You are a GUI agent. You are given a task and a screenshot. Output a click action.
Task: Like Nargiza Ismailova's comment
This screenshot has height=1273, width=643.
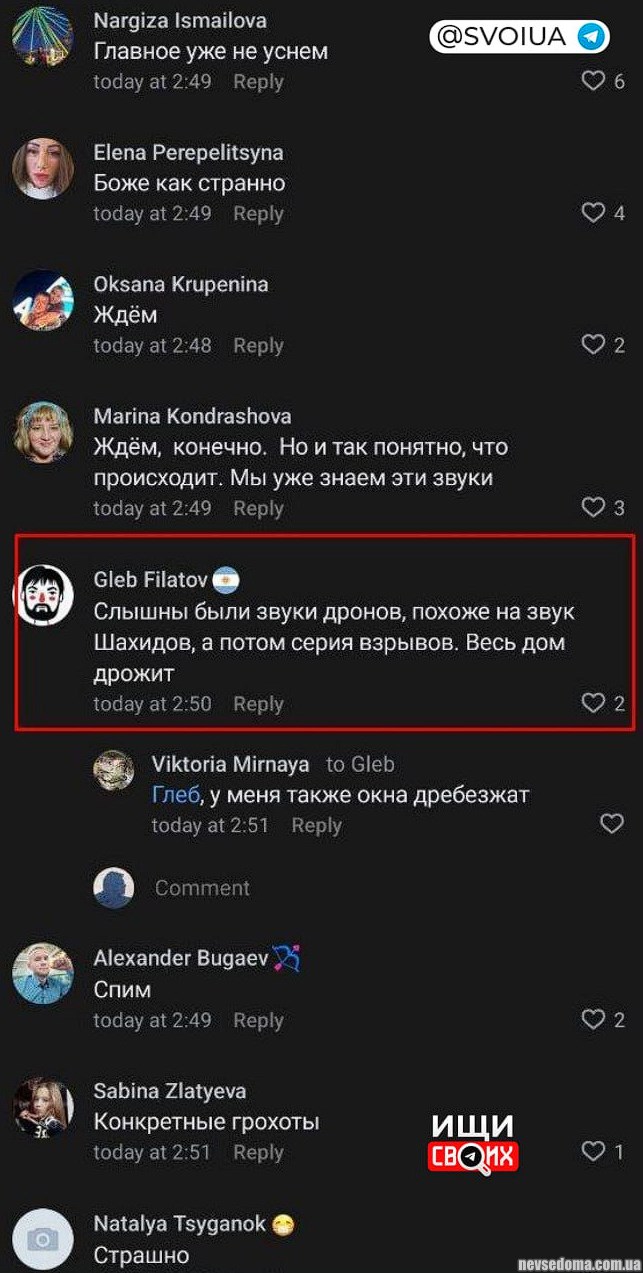coord(593,81)
